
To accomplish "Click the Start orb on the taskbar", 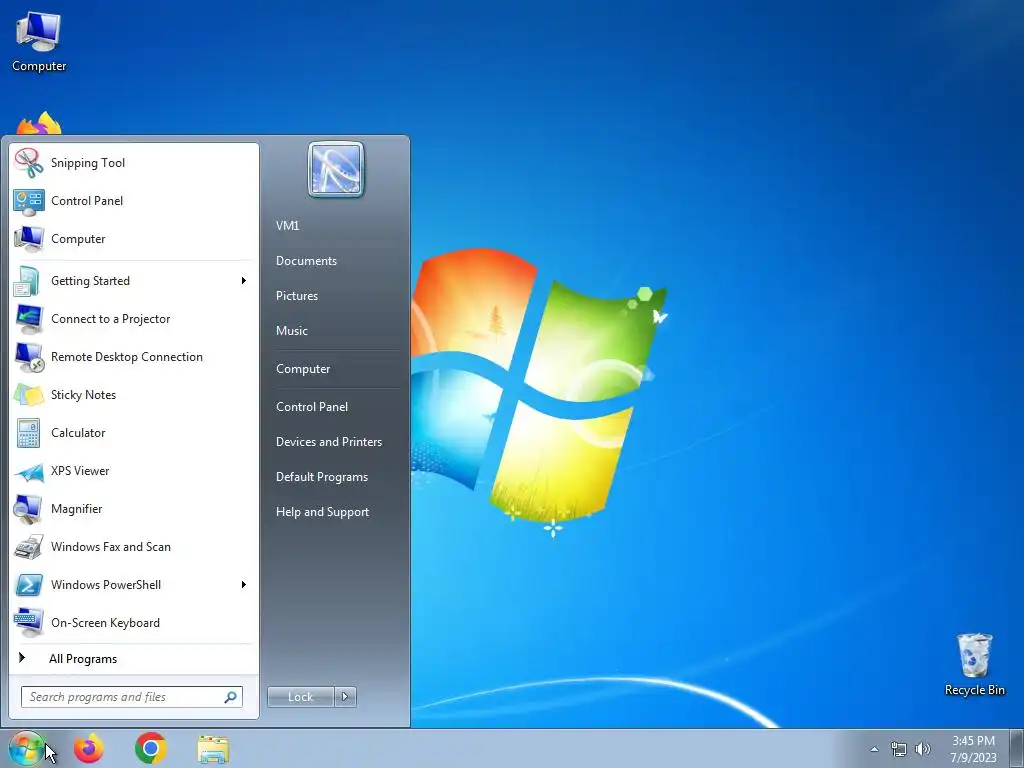I will pos(26,748).
